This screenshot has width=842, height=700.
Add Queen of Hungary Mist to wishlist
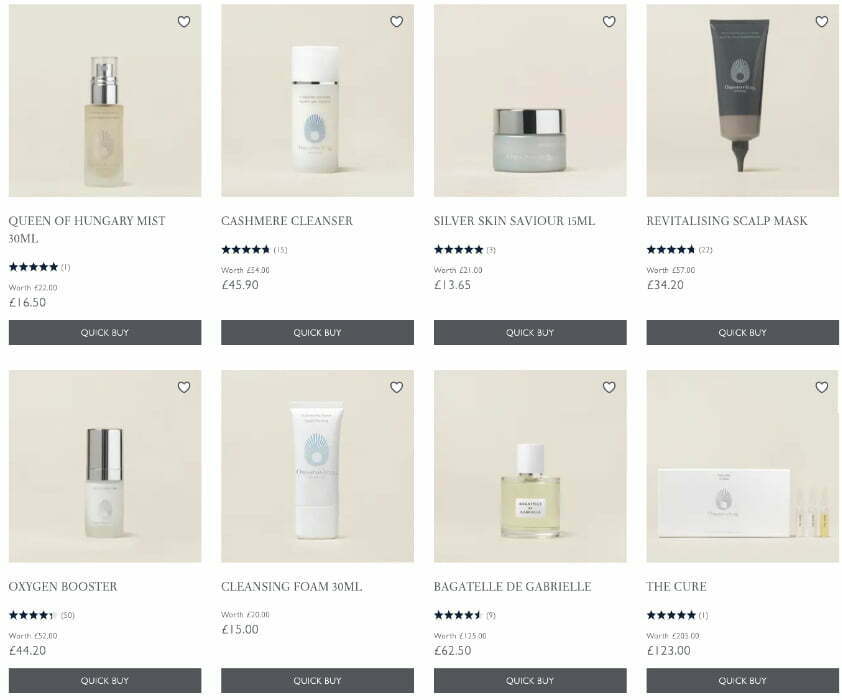point(184,21)
